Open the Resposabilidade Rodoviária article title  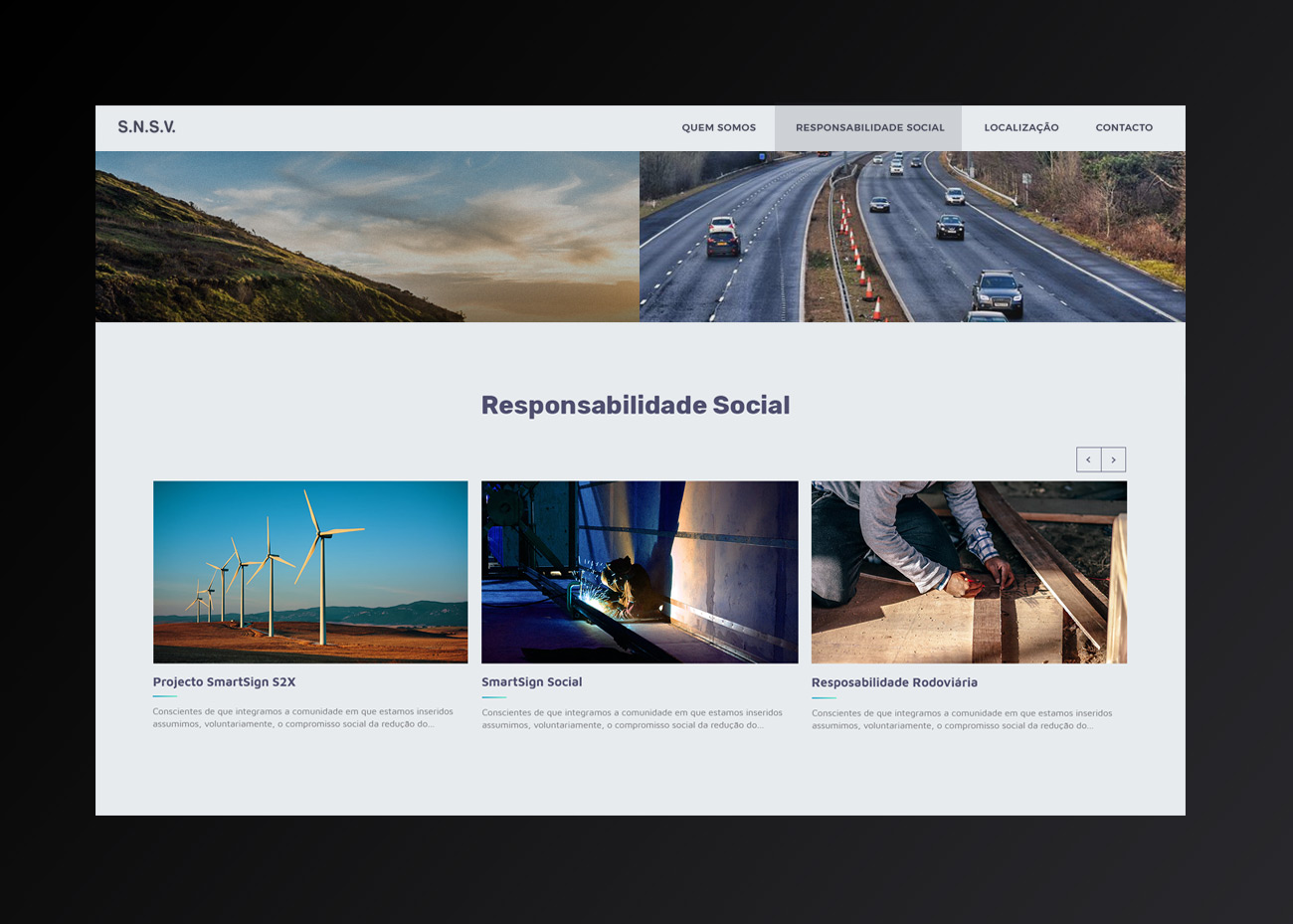(x=894, y=683)
